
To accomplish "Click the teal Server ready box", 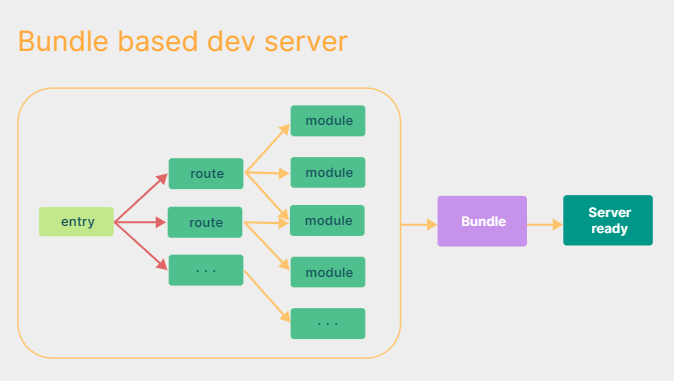I will point(608,220).
